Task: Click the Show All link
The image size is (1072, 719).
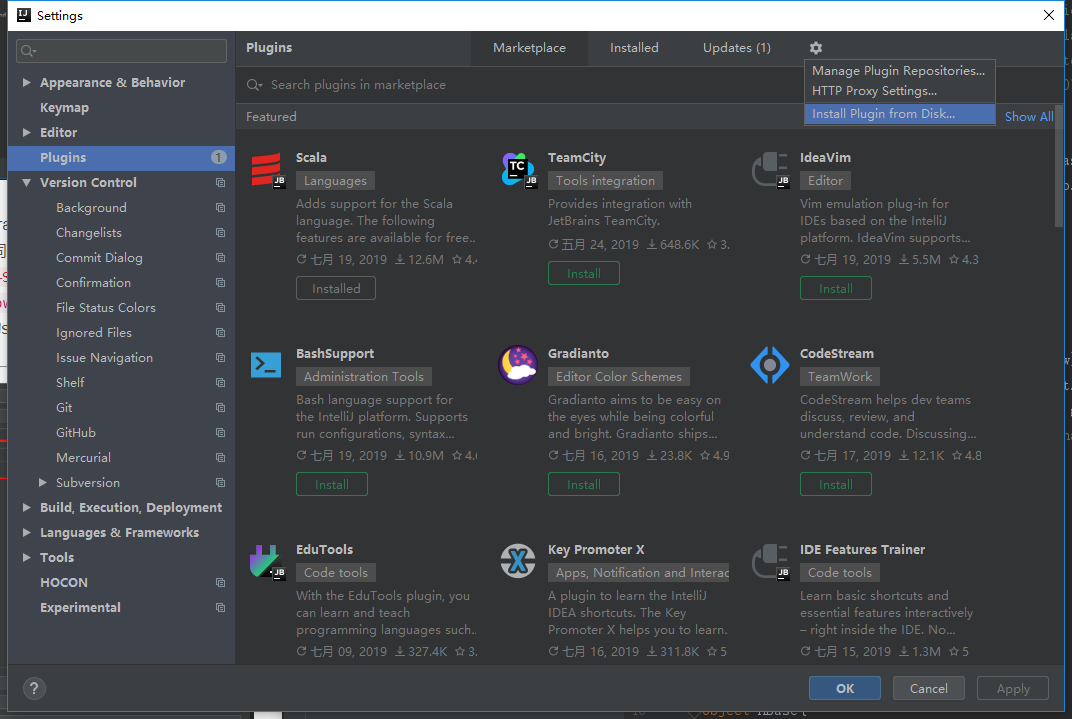Action: (1028, 116)
